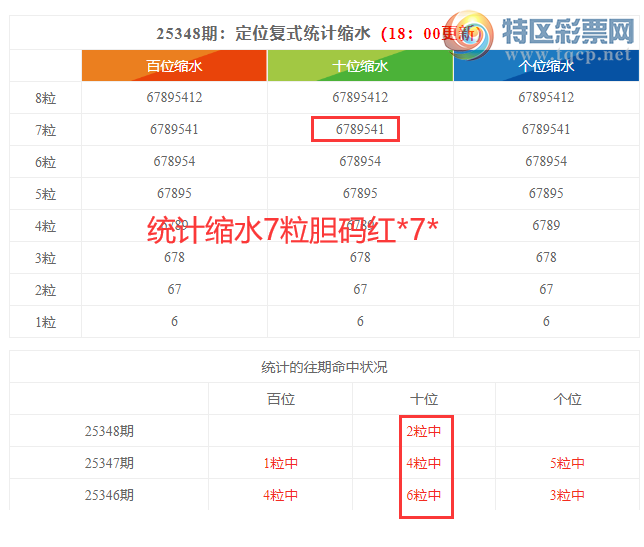The image size is (644, 547).
Task: Click the 5粒 row label
Action: 45,194
